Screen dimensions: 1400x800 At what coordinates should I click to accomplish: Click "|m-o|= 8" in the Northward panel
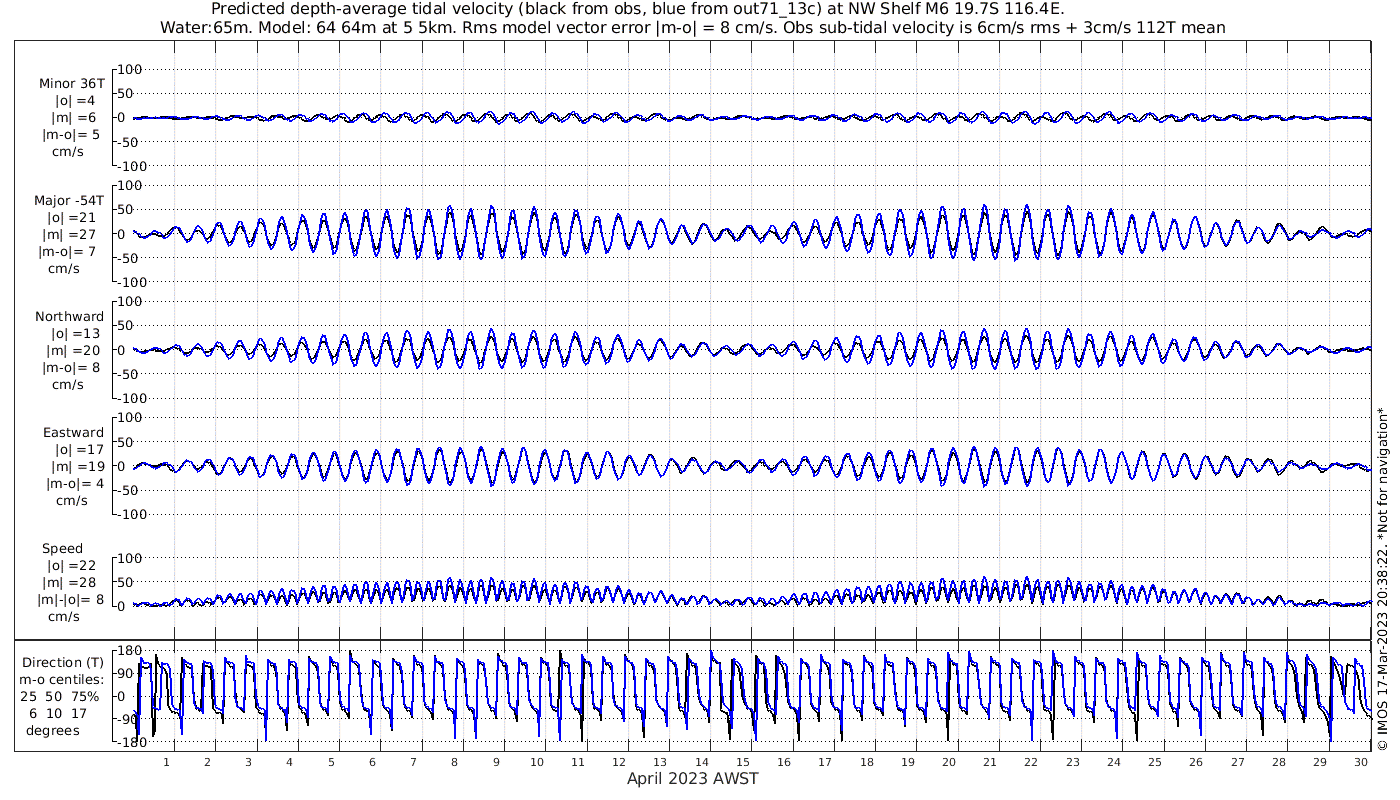(70, 367)
